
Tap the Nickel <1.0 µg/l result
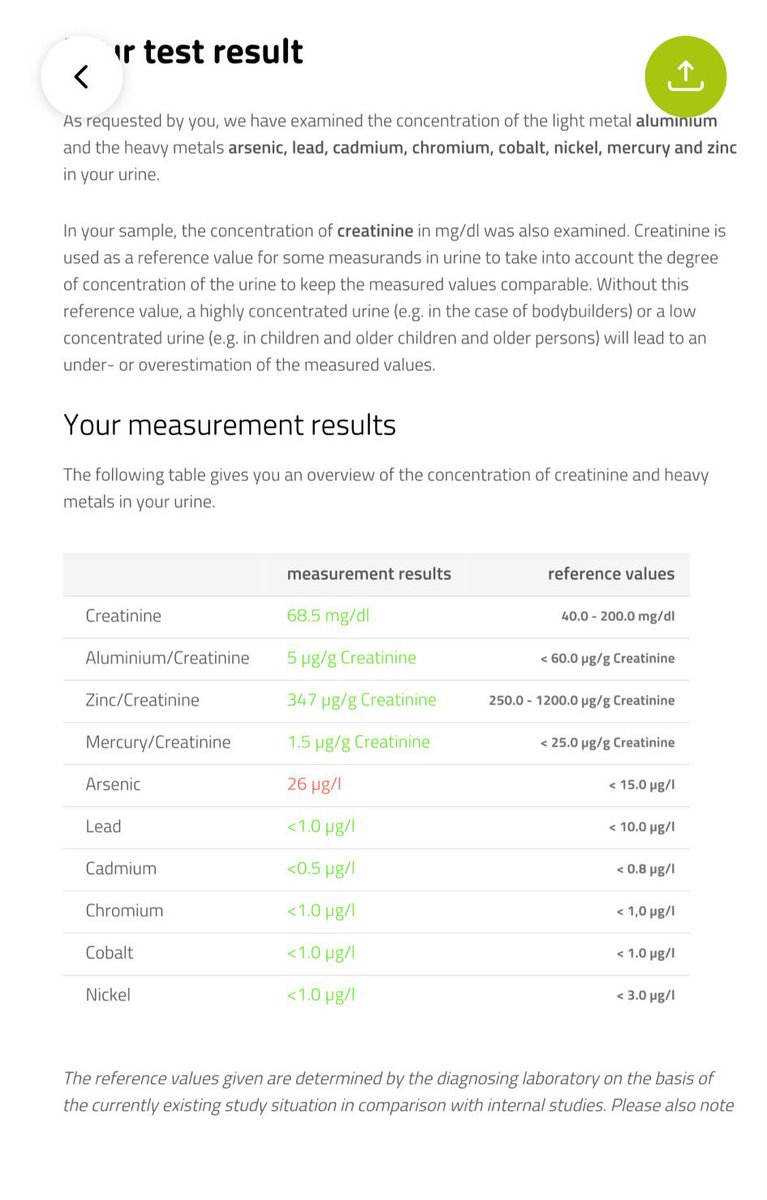tap(320, 995)
